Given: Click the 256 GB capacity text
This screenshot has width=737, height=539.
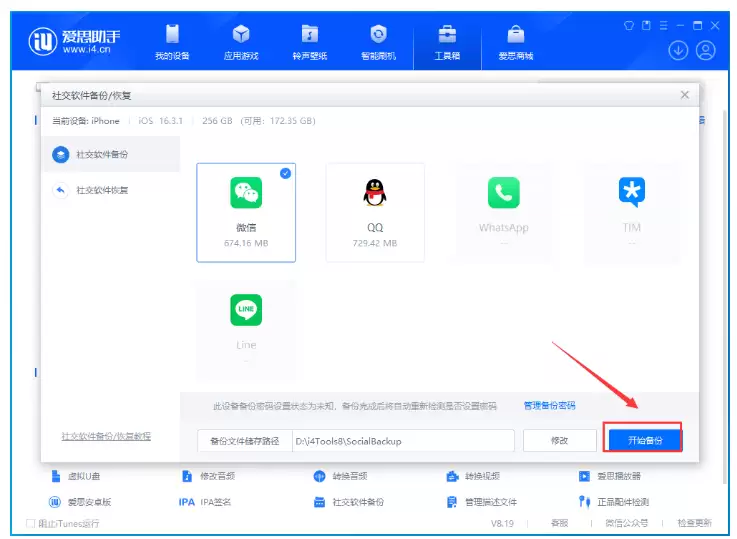Looking at the screenshot, I should pos(217,121).
